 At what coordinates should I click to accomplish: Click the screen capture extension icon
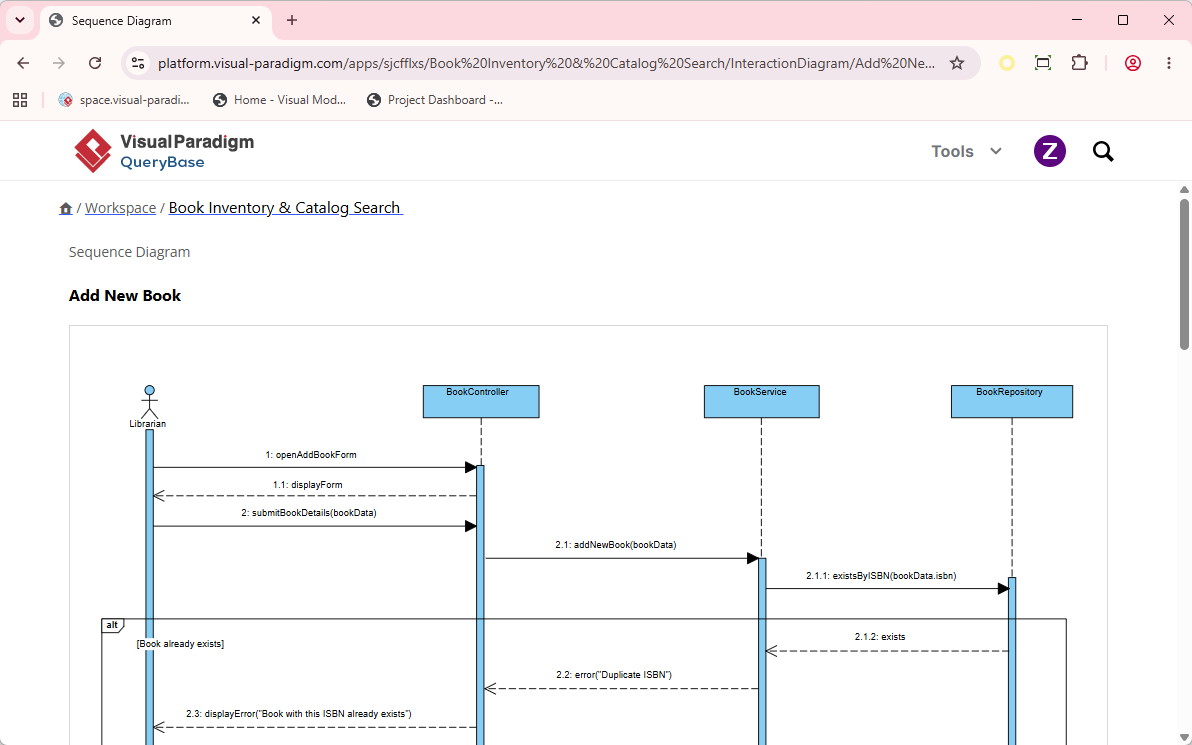click(1043, 63)
